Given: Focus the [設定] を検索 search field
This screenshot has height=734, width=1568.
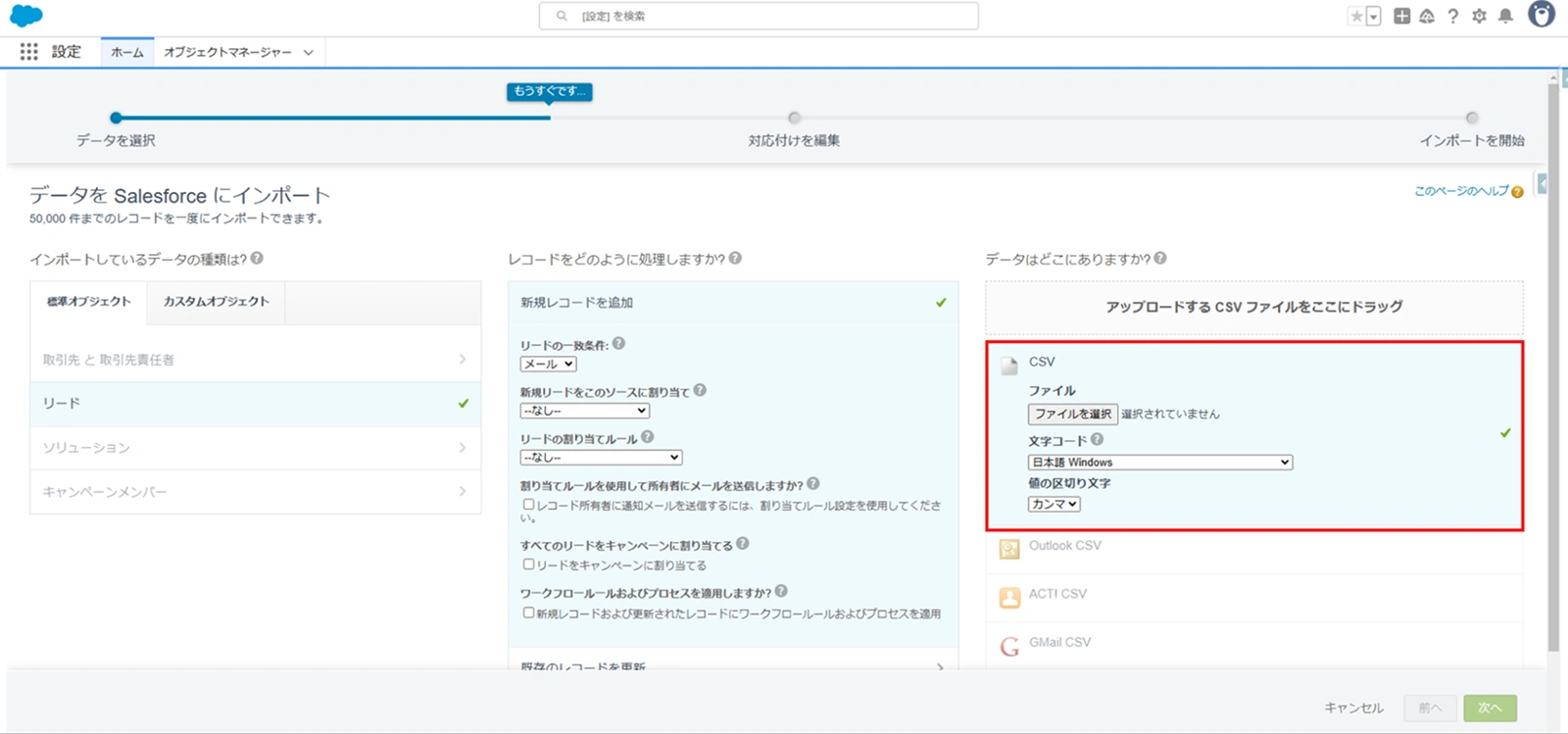Looking at the screenshot, I should [x=759, y=16].
